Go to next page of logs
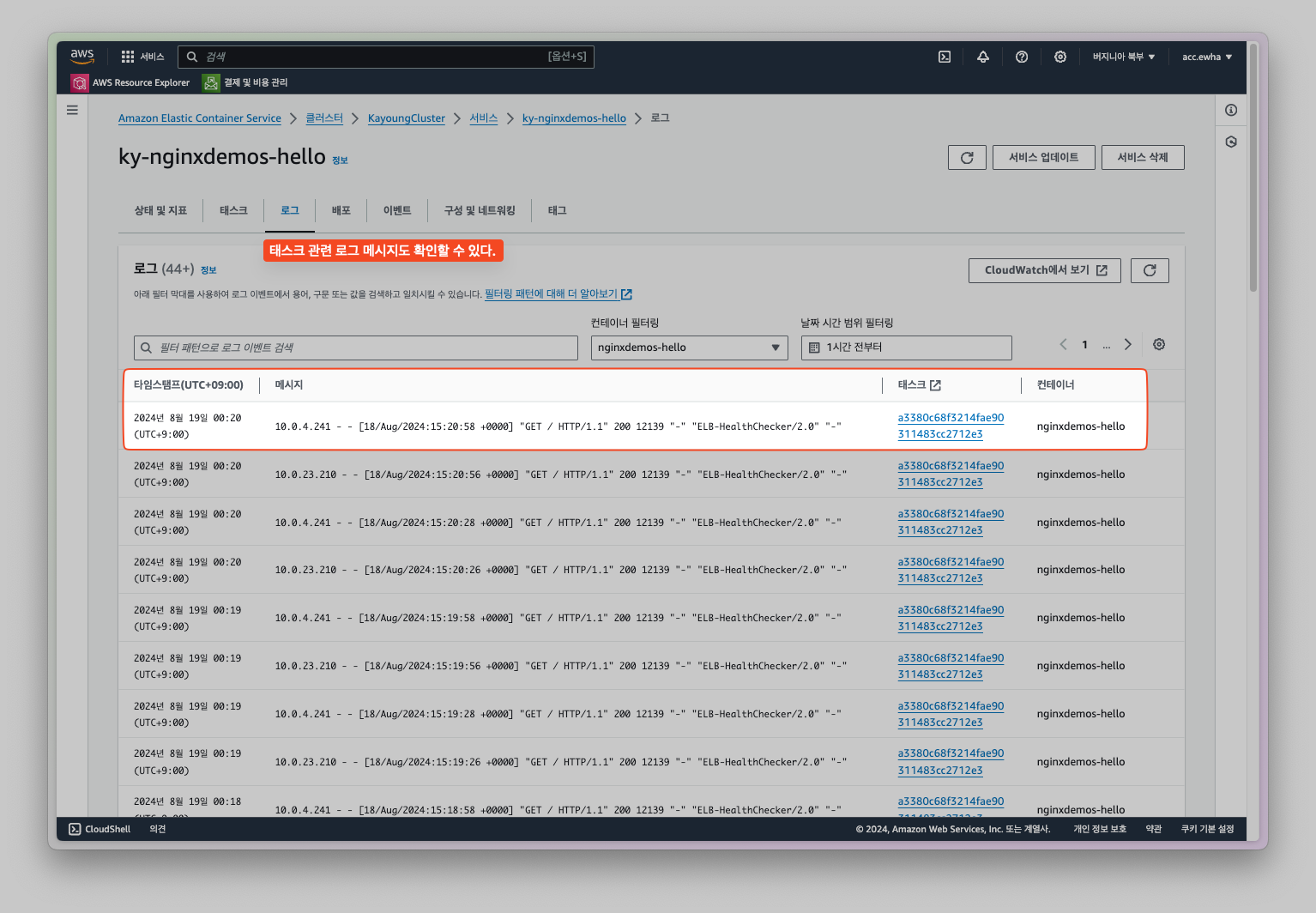Screen dimensions: 1316x913 coord(1127,344)
